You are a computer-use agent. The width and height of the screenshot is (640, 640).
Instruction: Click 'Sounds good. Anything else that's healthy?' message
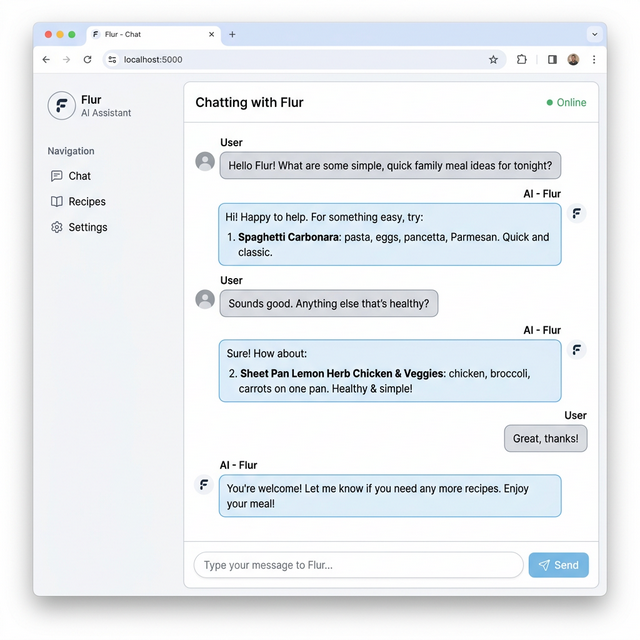point(329,304)
